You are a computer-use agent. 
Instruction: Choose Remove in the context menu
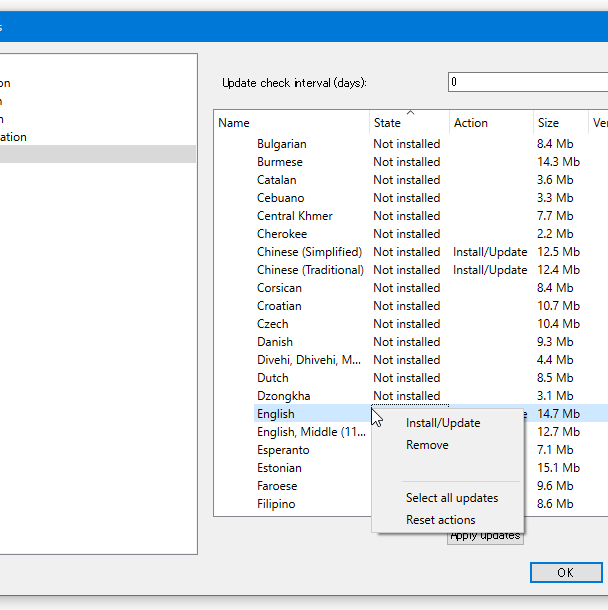pos(427,445)
